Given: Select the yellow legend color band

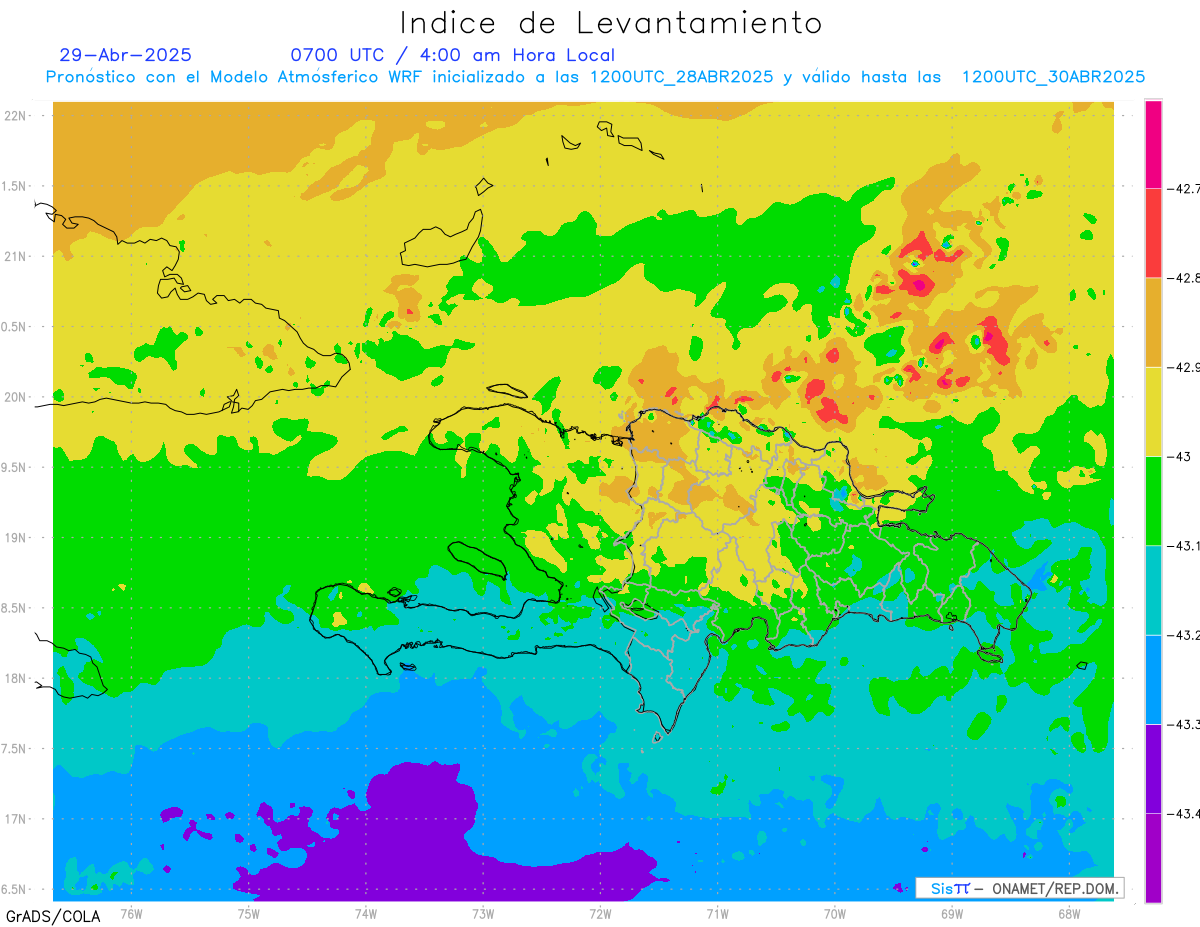Looking at the screenshot, I should pyautogui.click(x=1153, y=411).
